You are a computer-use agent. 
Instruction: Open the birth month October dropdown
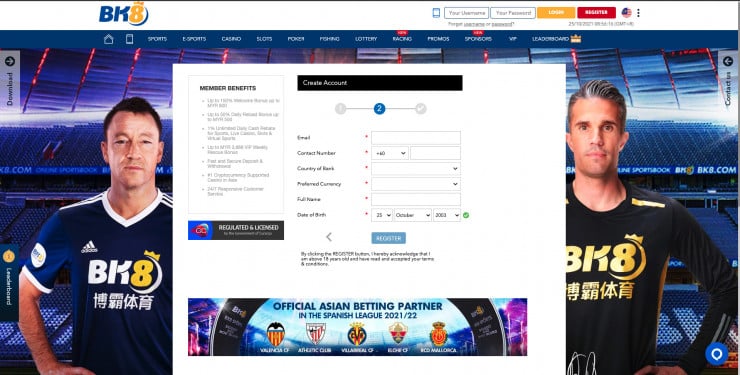click(x=413, y=215)
